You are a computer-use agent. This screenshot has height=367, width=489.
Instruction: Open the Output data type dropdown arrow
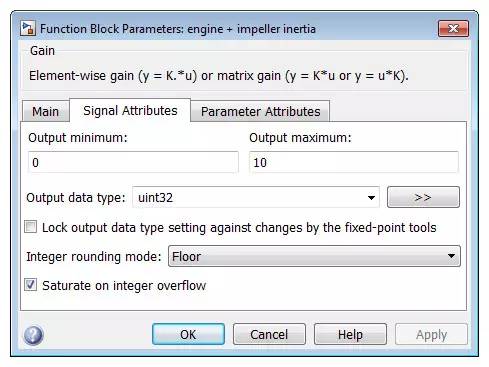click(x=371, y=198)
